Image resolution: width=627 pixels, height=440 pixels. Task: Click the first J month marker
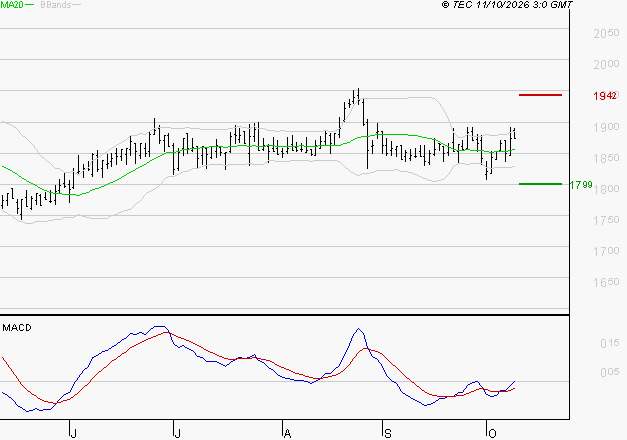[73, 433]
